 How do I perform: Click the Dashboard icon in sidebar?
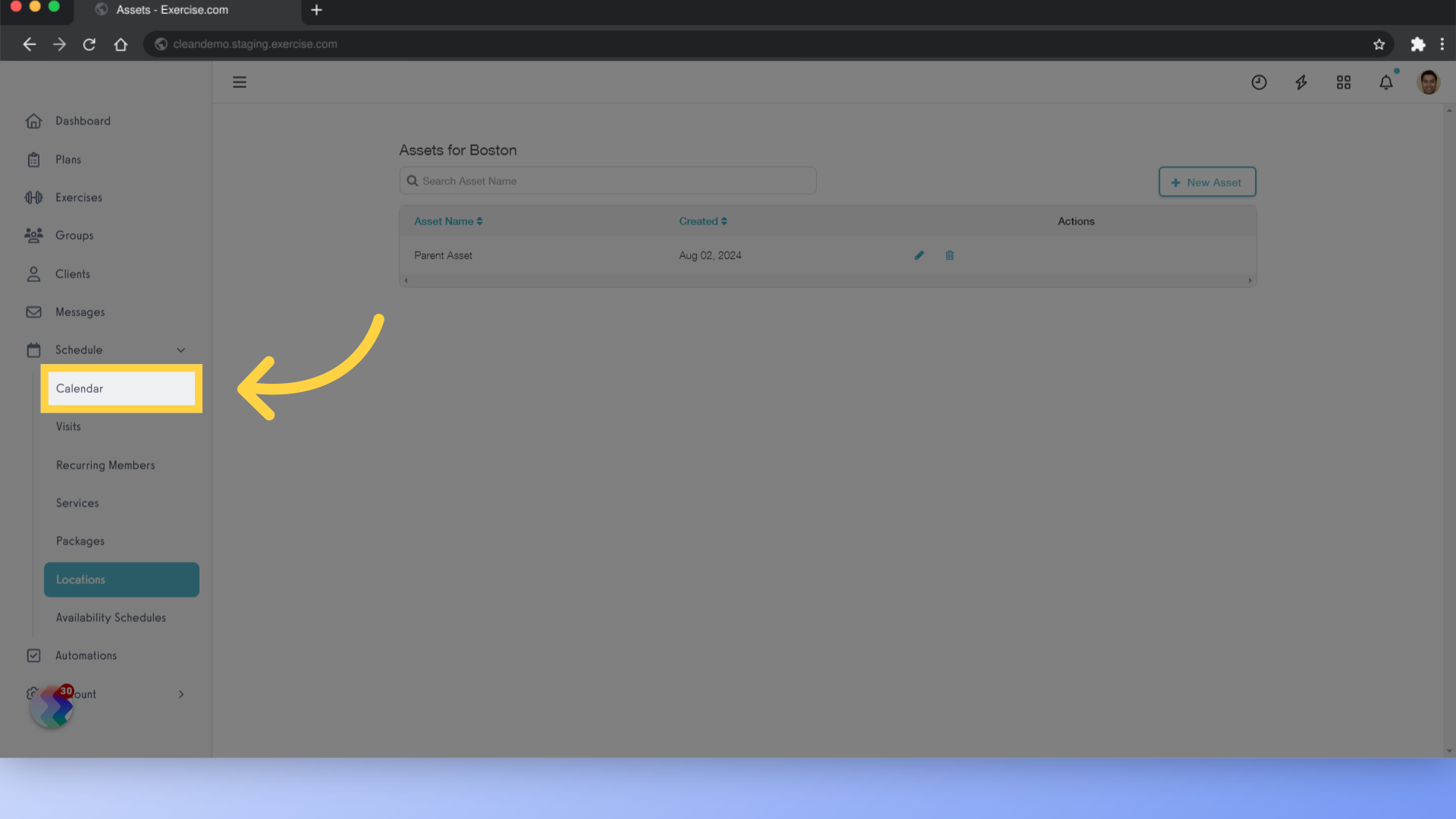pos(34,120)
